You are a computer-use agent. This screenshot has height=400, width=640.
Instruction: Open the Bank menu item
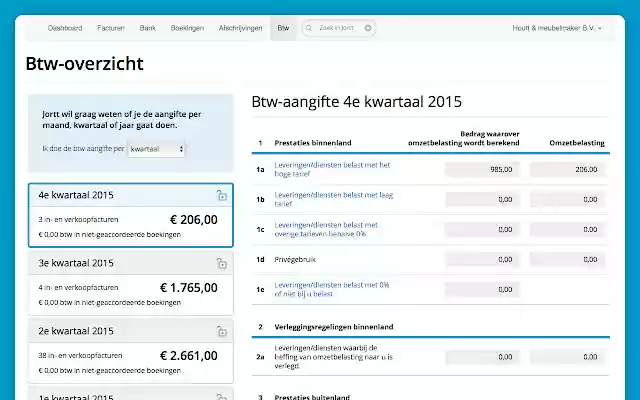pos(147,28)
